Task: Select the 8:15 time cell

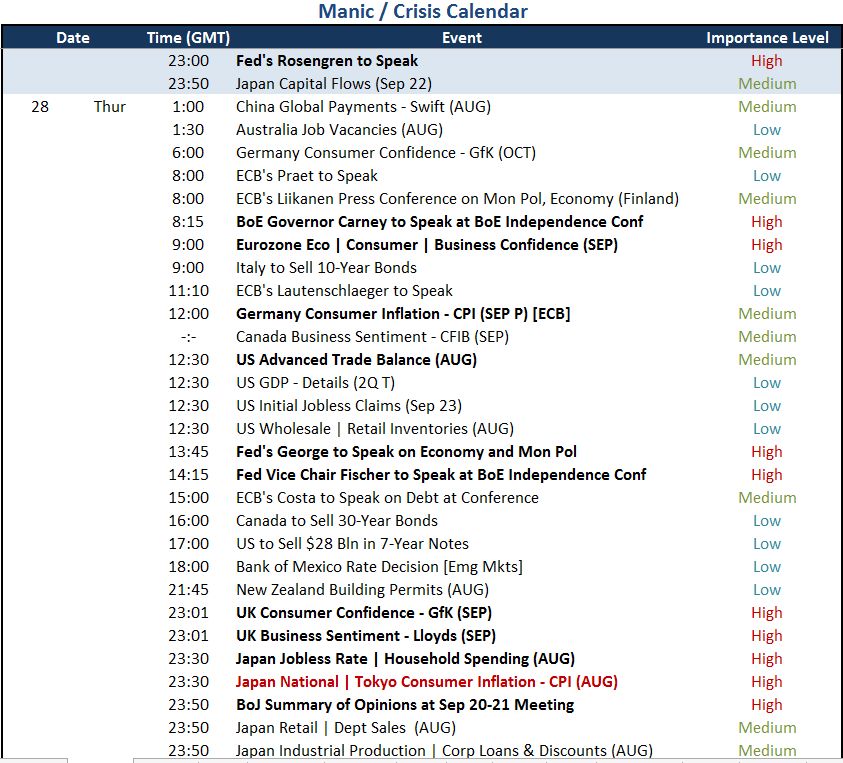Action: (188, 222)
